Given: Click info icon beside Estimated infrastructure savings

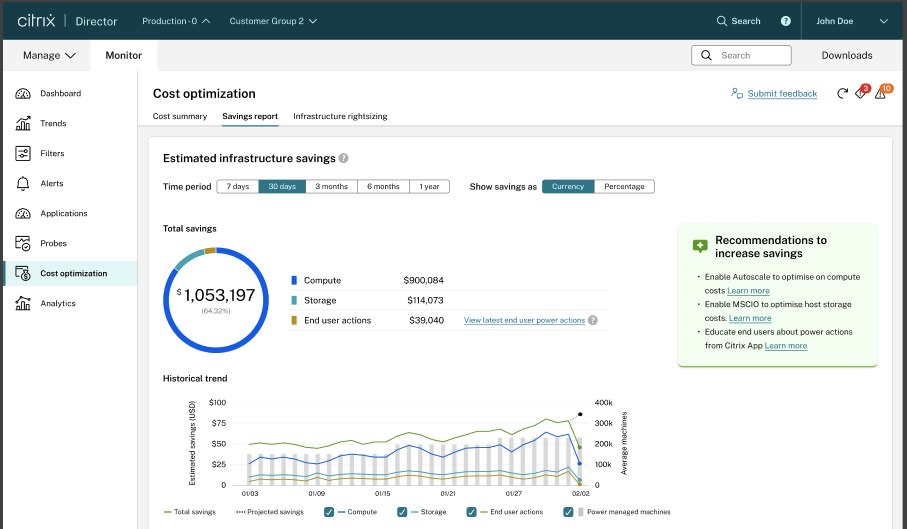Looking at the screenshot, I should pyautogui.click(x=343, y=158).
